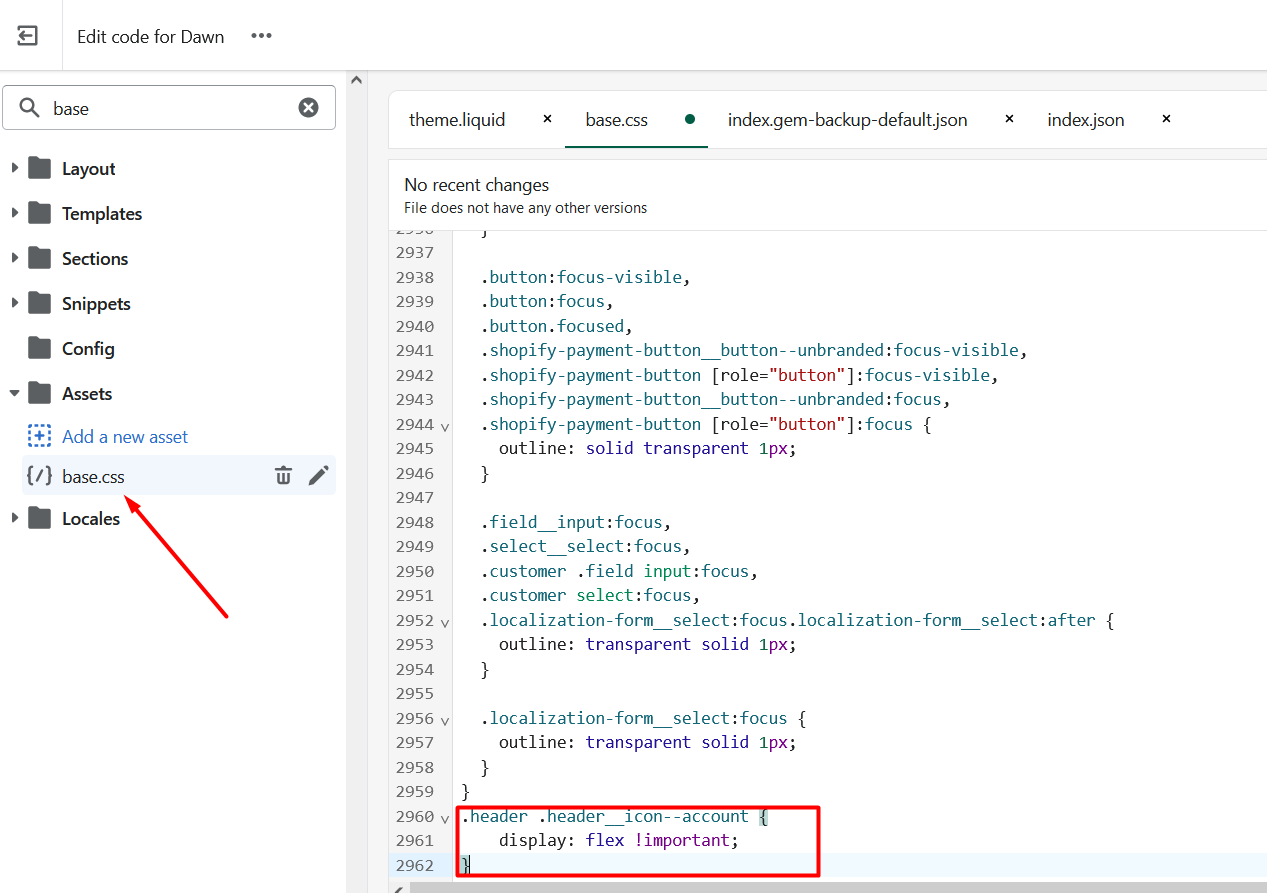This screenshot has height=893, width=1267.
Task: Click the Assets folder icon
Action: click(40, 393)
